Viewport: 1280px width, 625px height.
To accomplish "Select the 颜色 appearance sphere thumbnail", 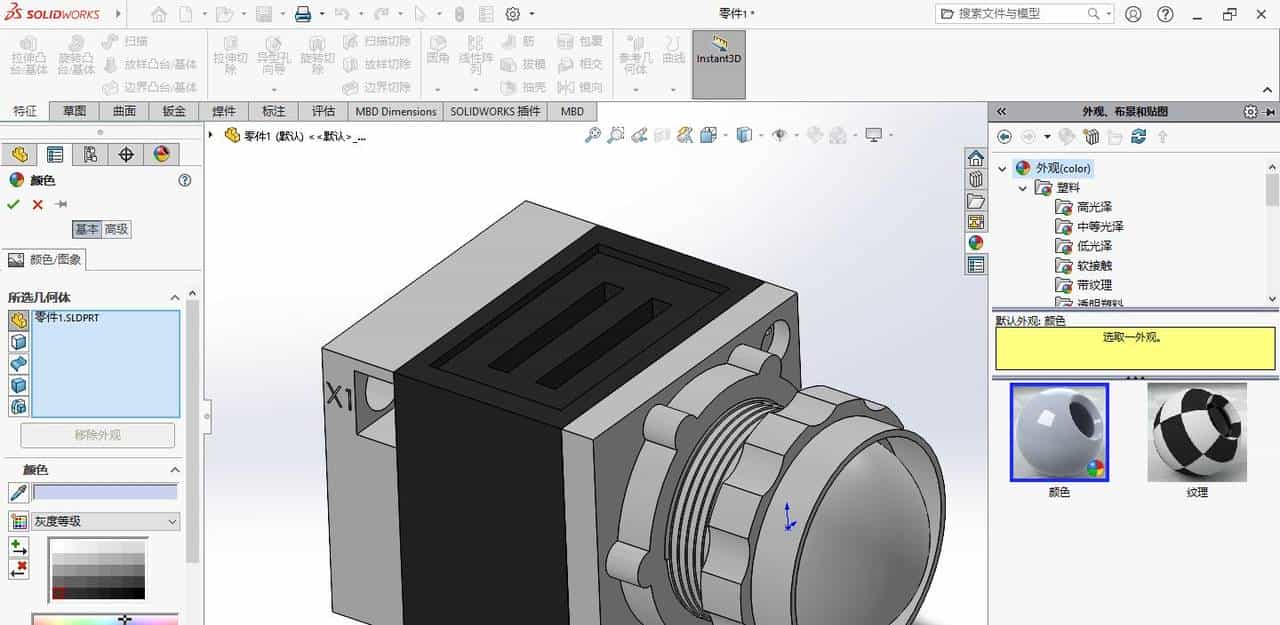I will pos(1059,435).
